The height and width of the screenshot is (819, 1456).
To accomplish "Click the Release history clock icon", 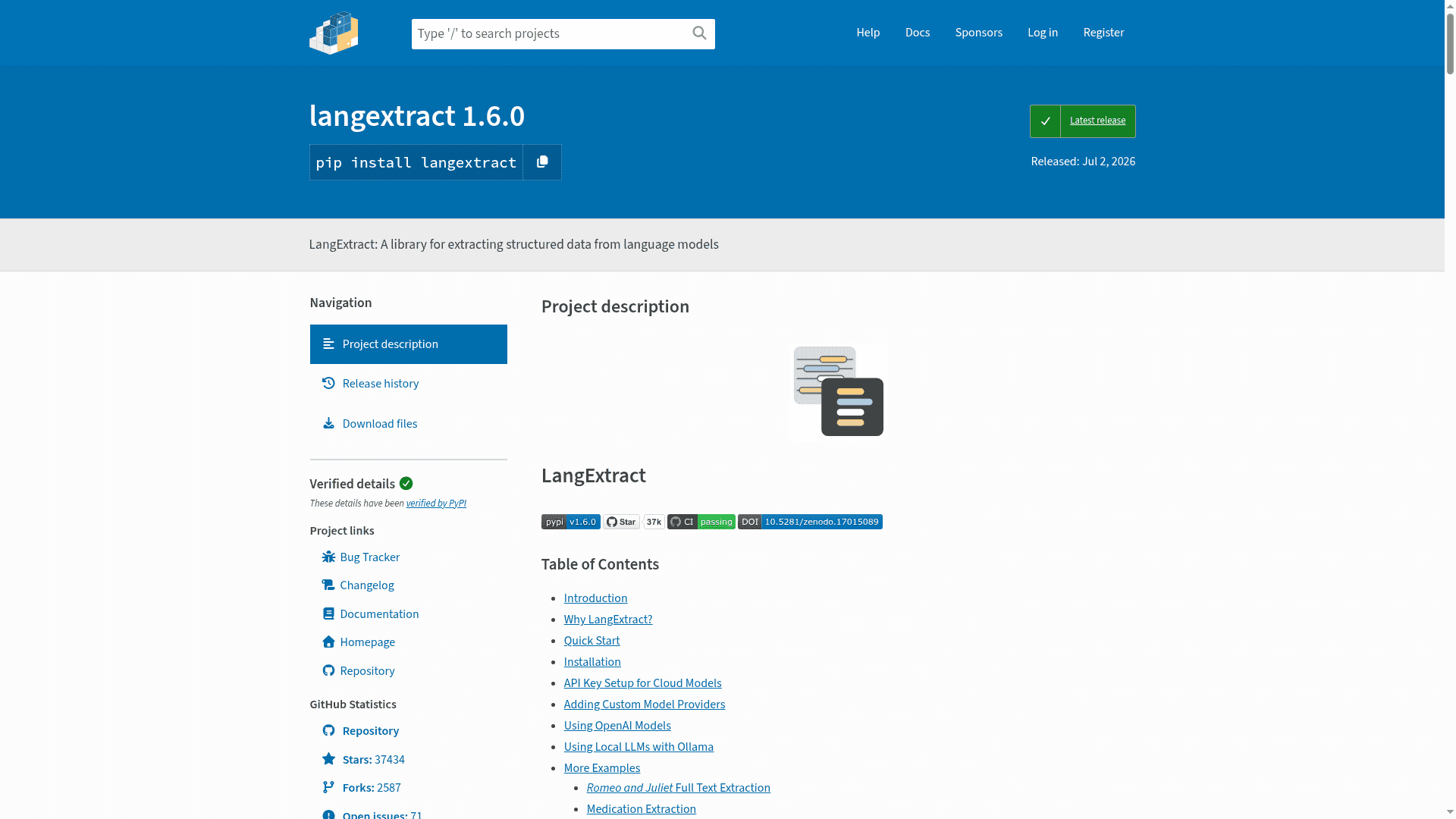I will pyautogui.click(x=328, y=384).
